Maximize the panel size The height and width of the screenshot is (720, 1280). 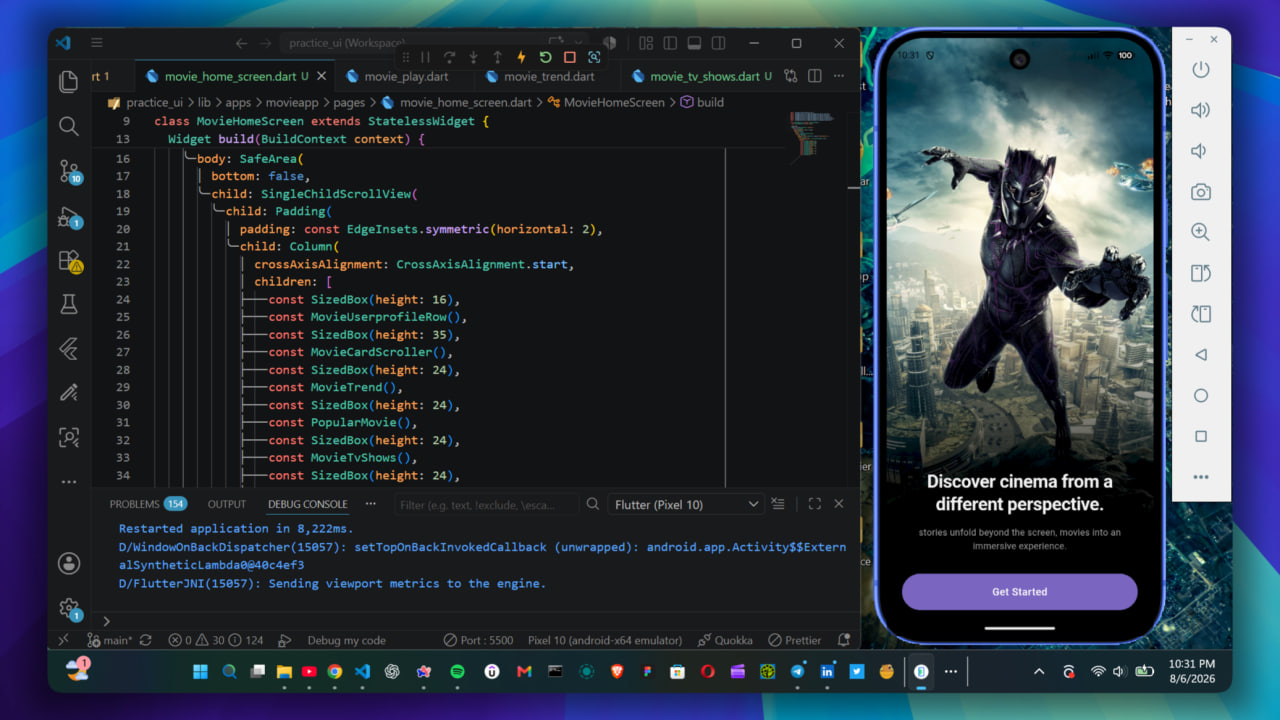(814, 504)
